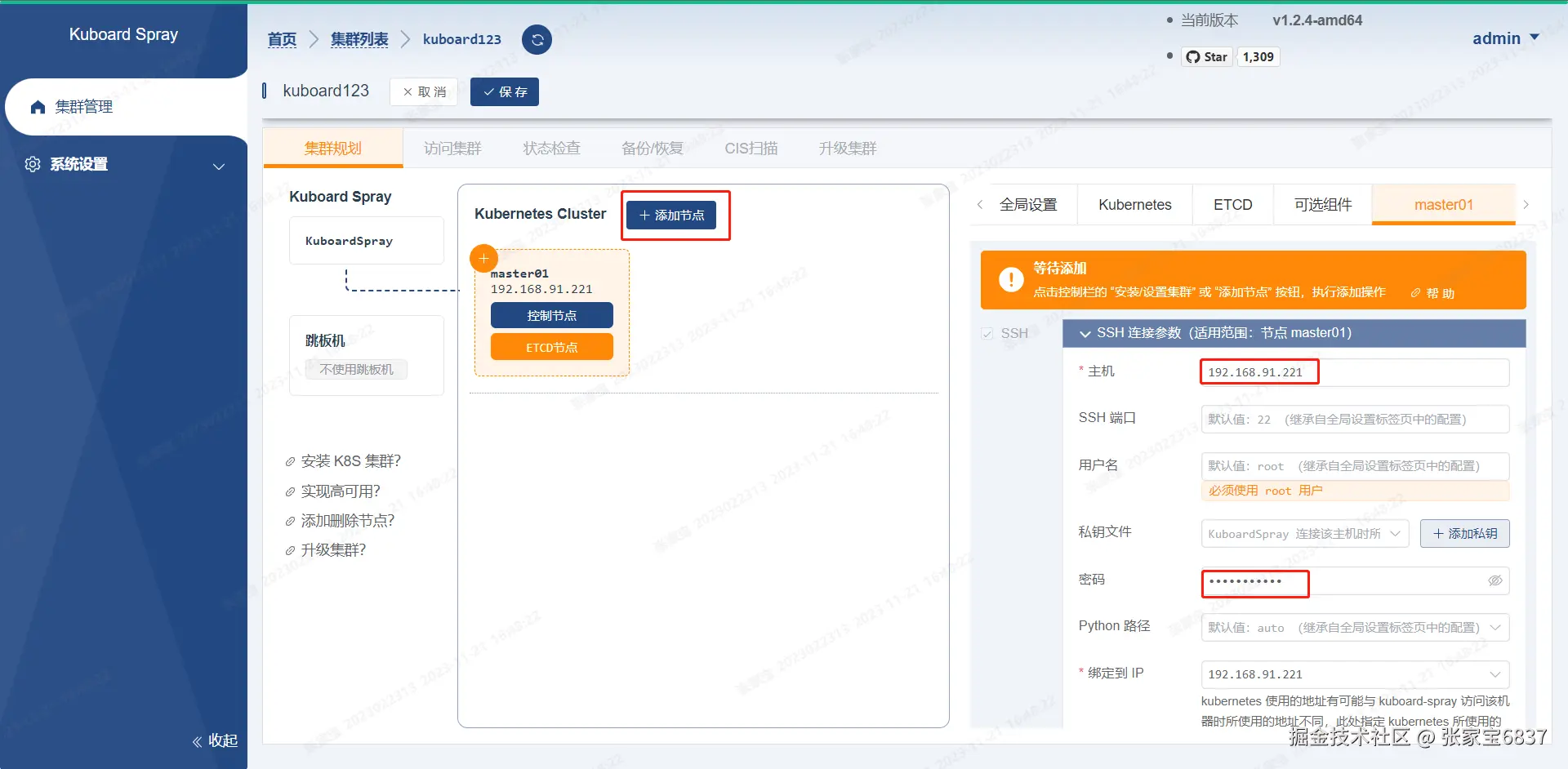Open the ETCD tab
The width and height of the screenshot is (1568, 769).
coord(1233,205)
